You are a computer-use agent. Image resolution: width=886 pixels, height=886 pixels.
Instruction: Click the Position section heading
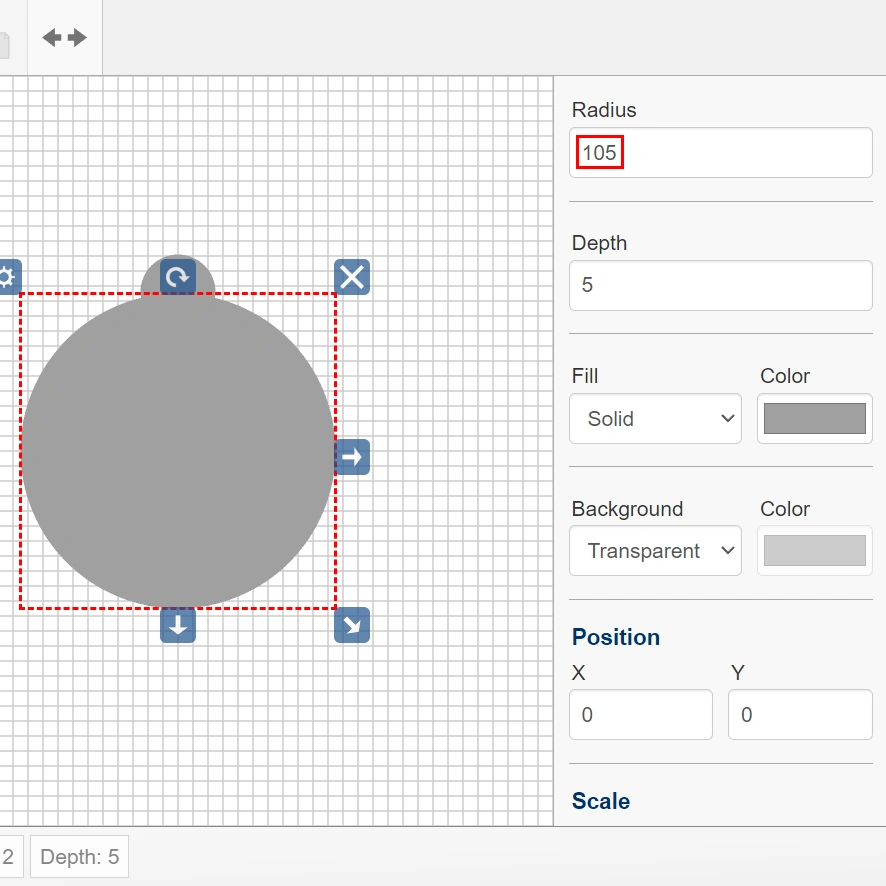[615, 637]
